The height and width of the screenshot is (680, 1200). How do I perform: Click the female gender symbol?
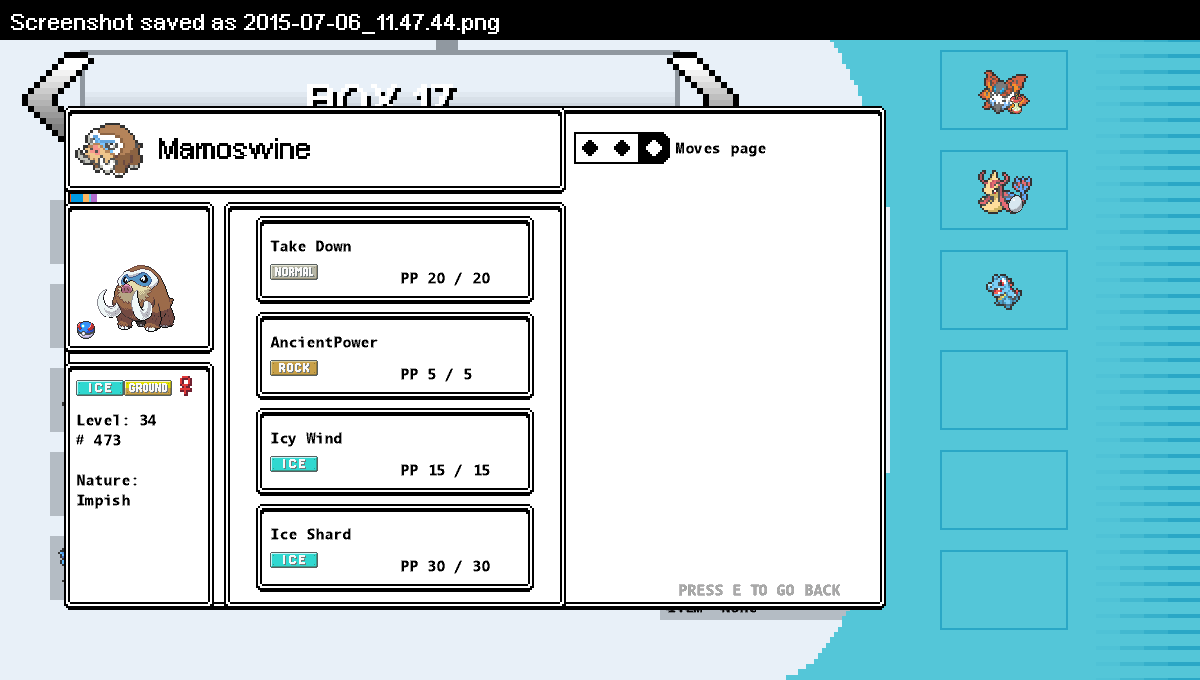point(186,386)
